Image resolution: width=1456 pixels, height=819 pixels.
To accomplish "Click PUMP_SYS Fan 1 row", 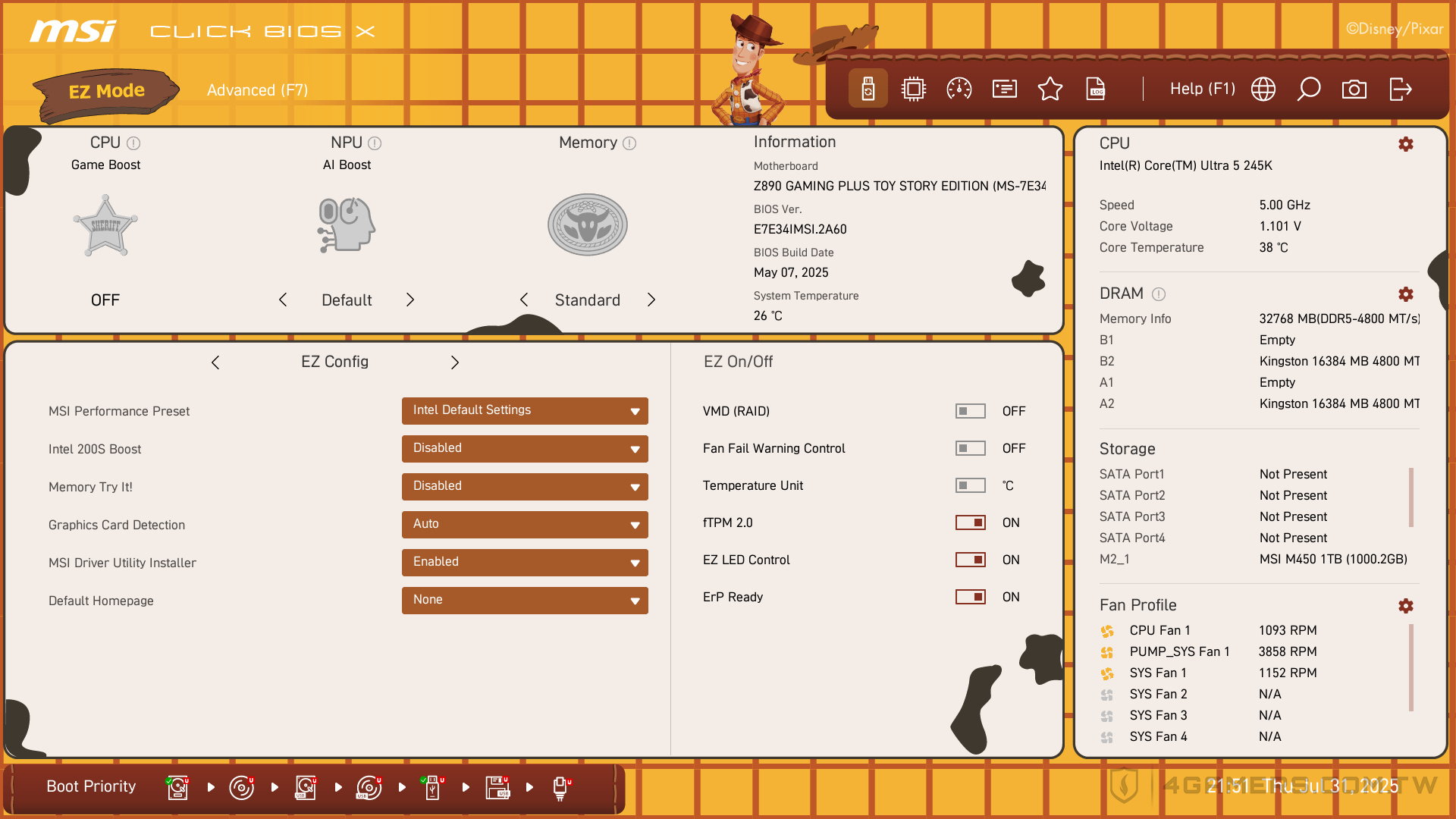I will pos(1209,652).
